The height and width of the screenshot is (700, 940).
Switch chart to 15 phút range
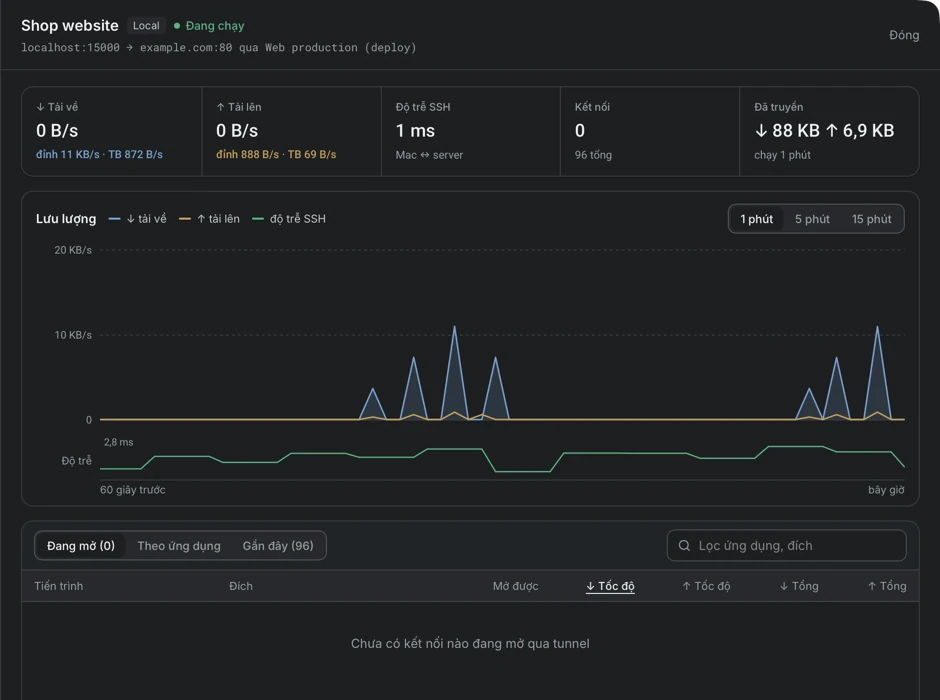tap(872, 219)
